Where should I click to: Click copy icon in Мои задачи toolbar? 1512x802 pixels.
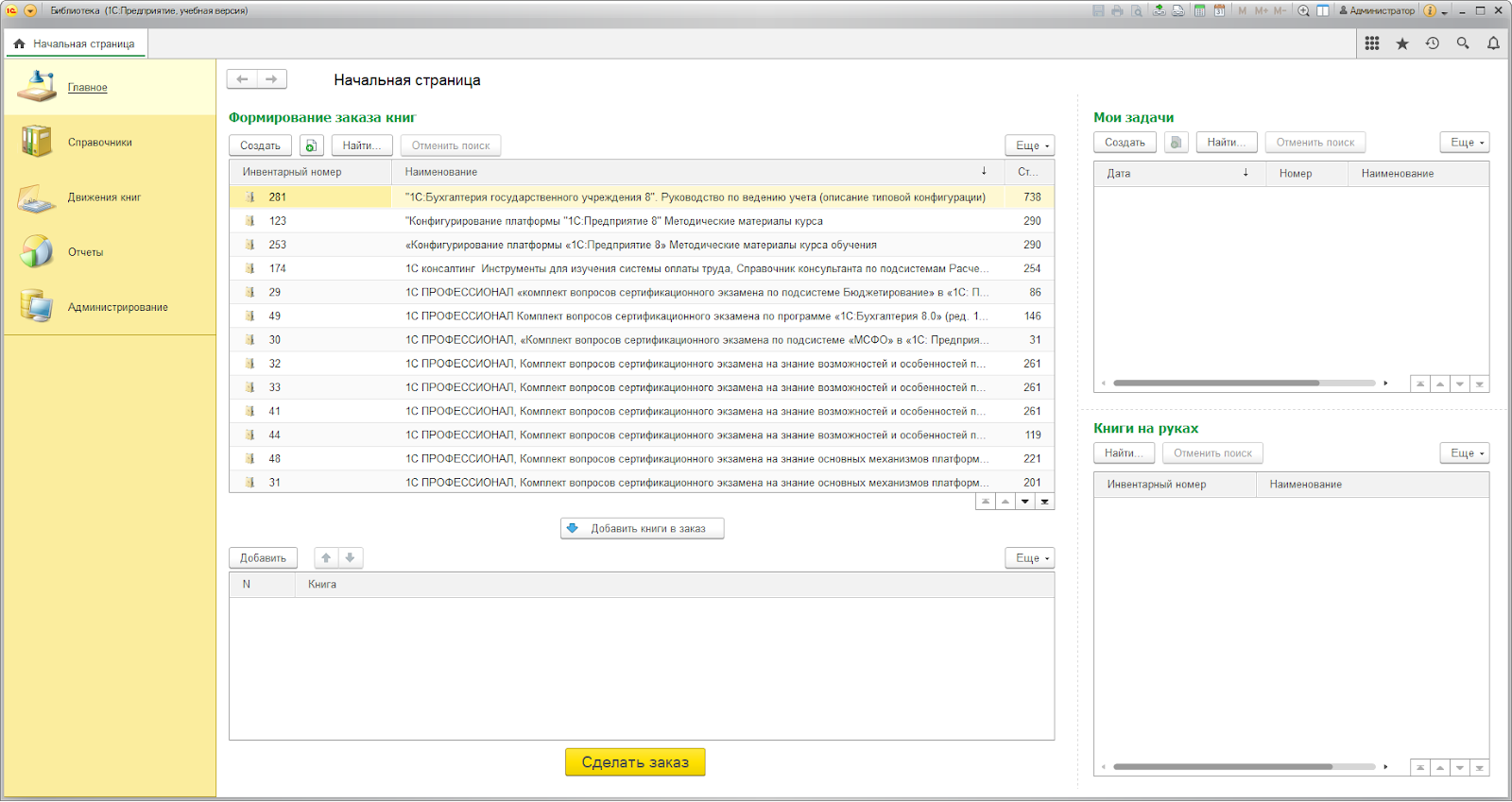click(1177, 143)
